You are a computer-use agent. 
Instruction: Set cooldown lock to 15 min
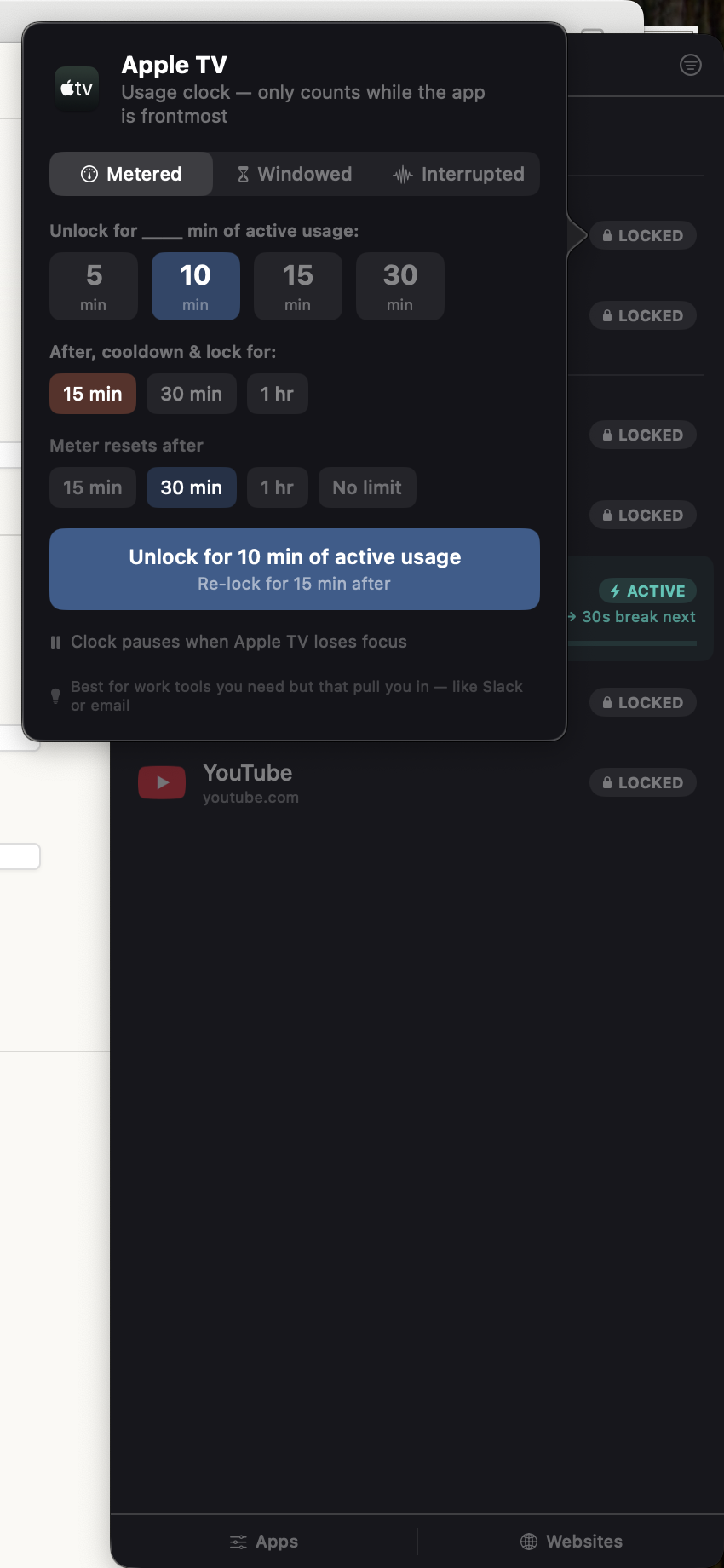[x=93, y=394]
